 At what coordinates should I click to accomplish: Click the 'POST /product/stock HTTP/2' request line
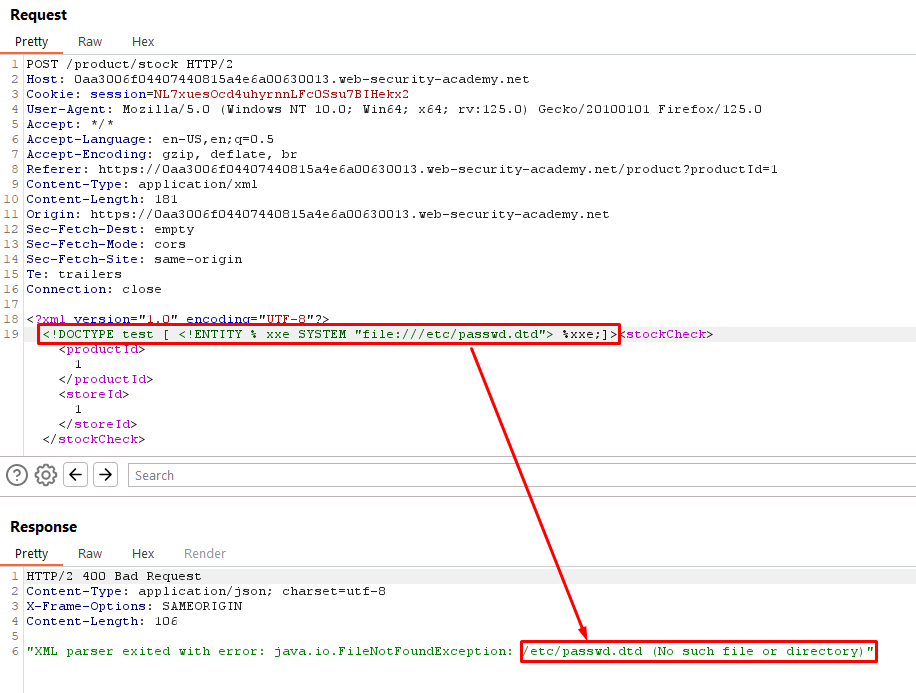[130, 64]
